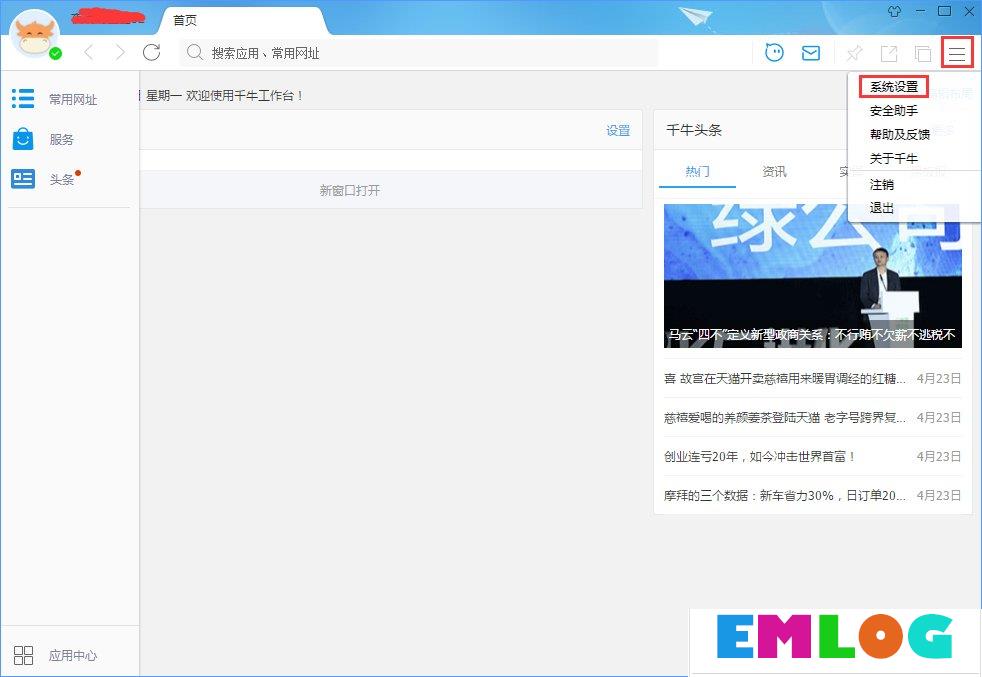Switch to the 资讯 news tab

tap(774, 171)
